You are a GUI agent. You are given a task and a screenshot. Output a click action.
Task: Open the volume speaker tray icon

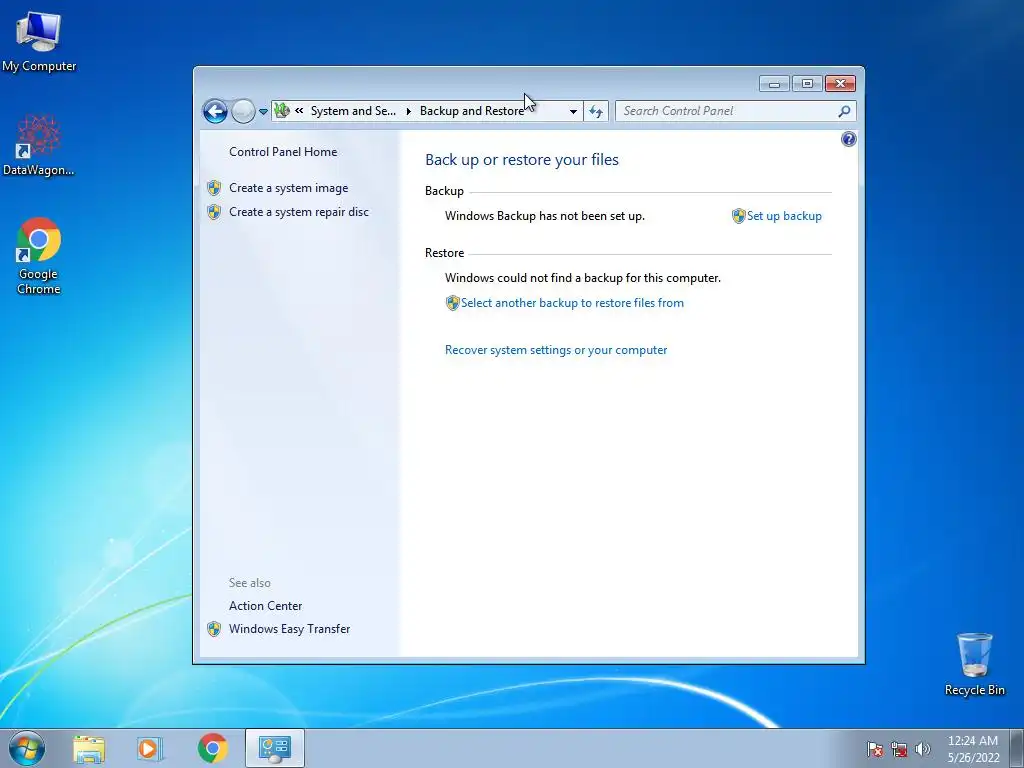[922, 749]
